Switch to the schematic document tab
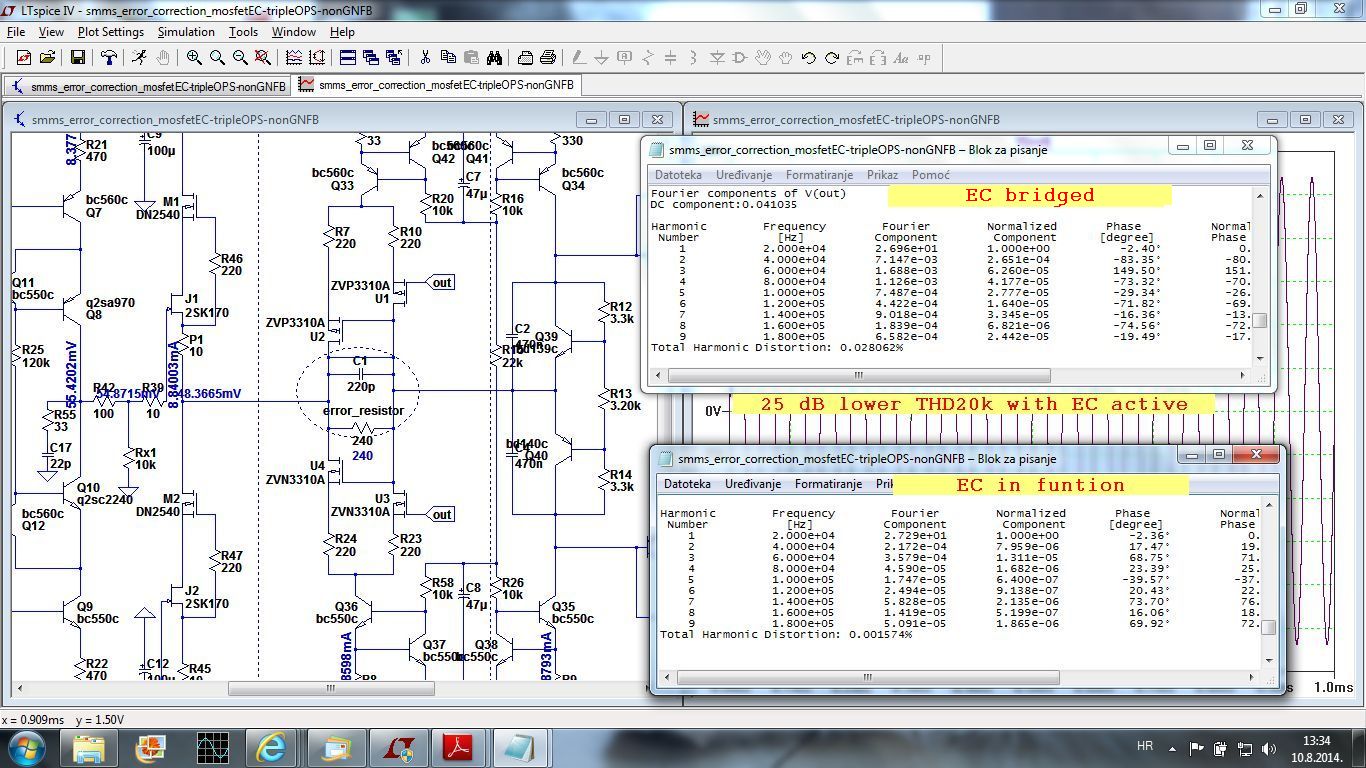Image resolution: width=1366 pixels, height=768 pixels. click(x=148, y=86)
